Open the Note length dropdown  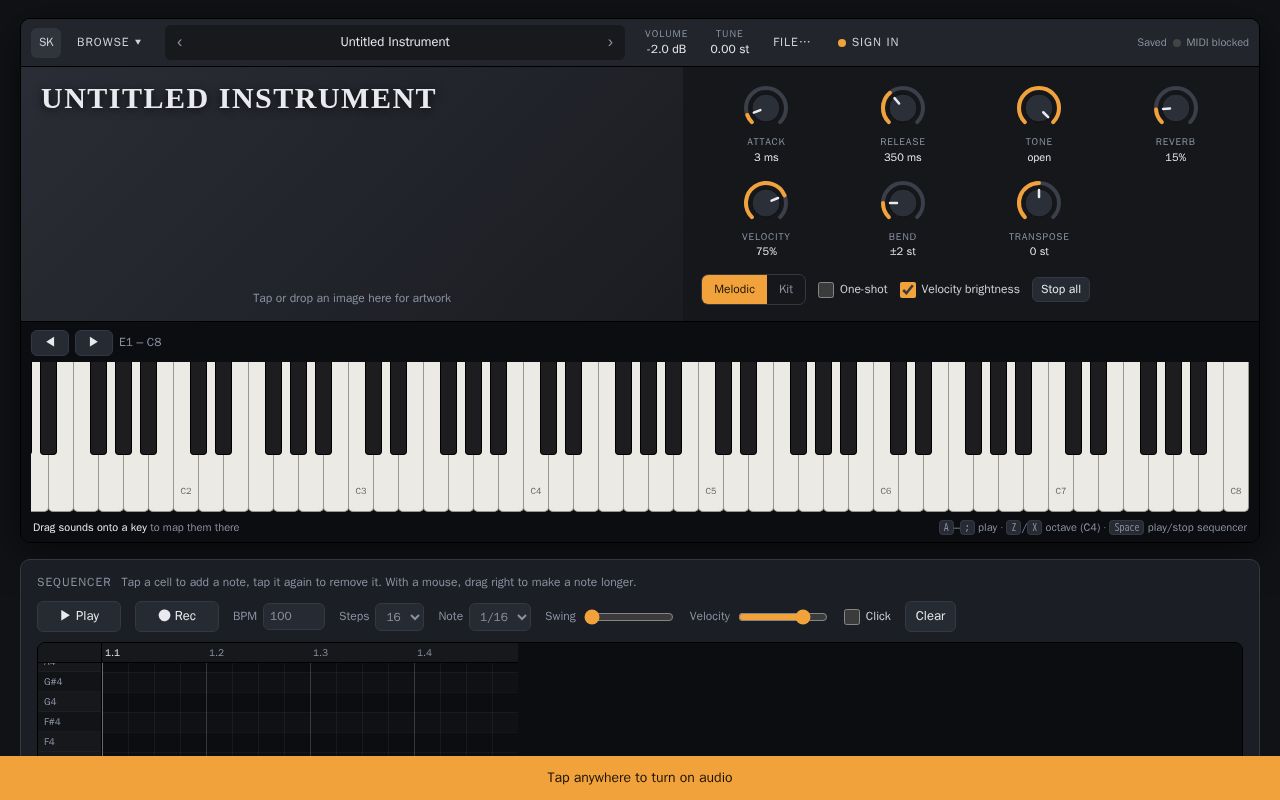[499, 617]
